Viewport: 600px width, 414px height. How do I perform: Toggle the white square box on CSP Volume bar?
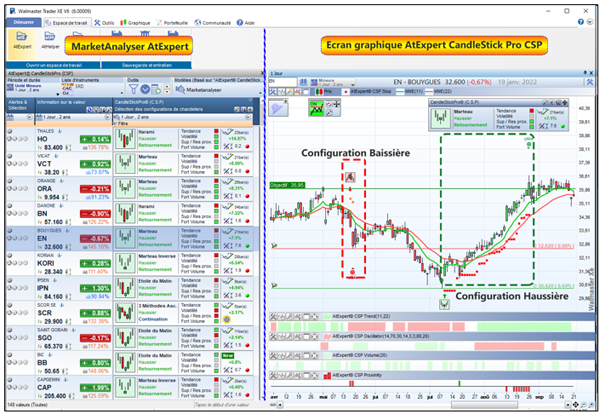[306, 355]
